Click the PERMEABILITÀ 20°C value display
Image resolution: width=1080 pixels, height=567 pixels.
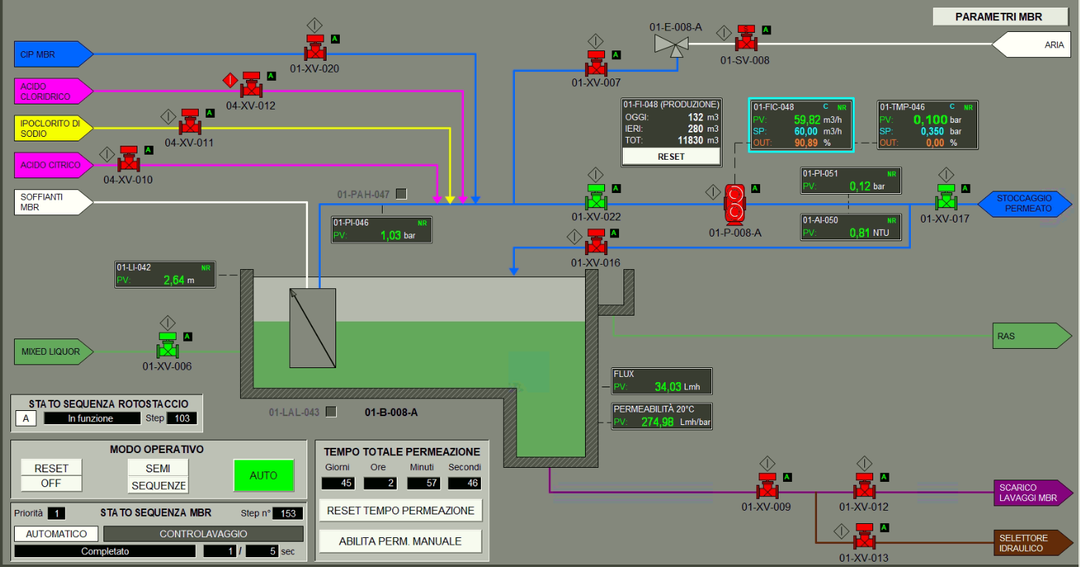[662, 417]
